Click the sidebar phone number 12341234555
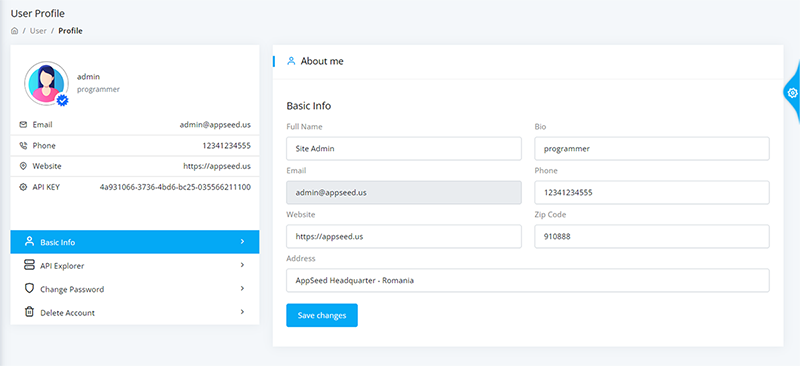This screenshot has width=800, height=366. tap(227, 145)
